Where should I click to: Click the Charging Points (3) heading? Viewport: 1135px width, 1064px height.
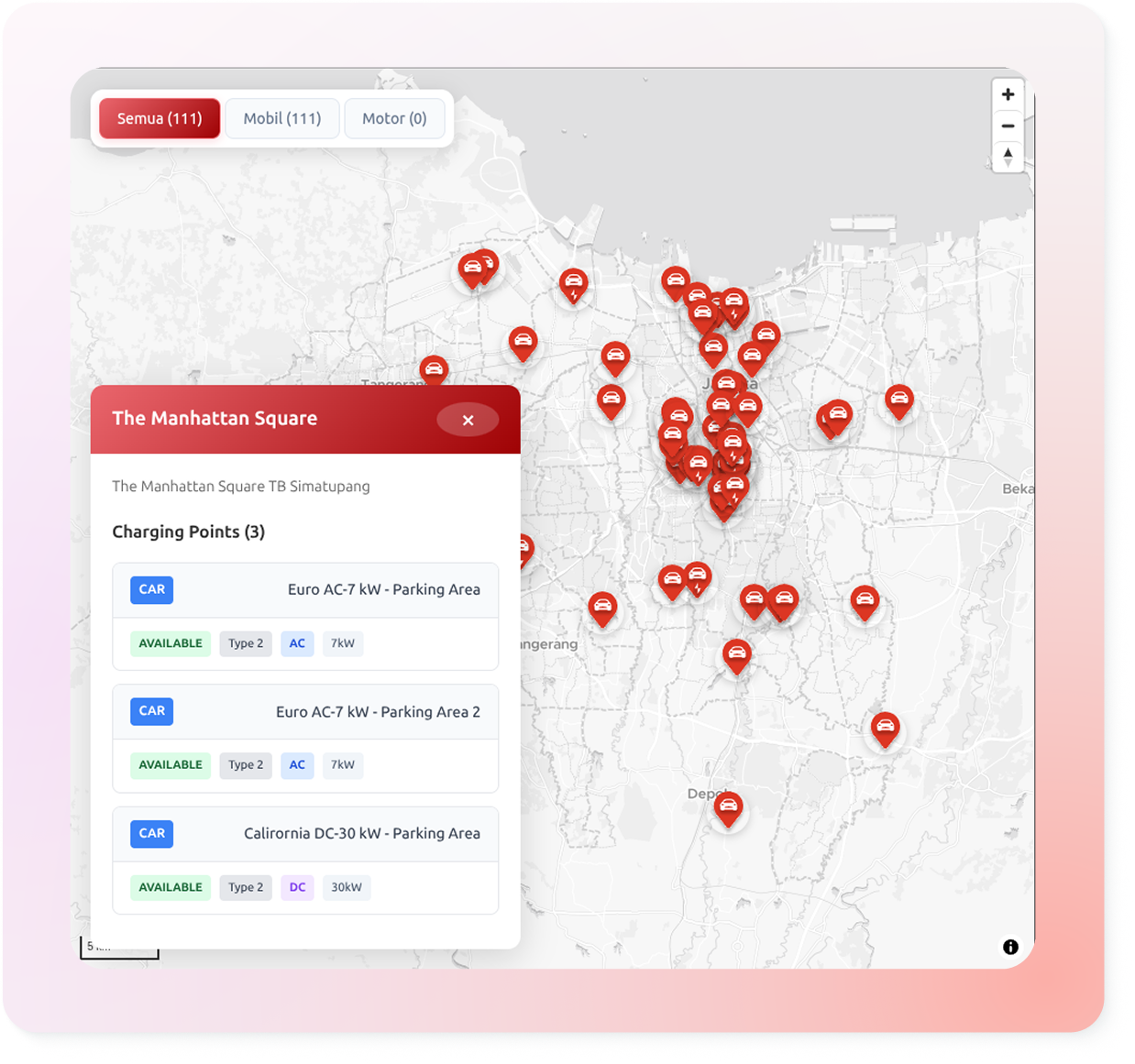188,532
